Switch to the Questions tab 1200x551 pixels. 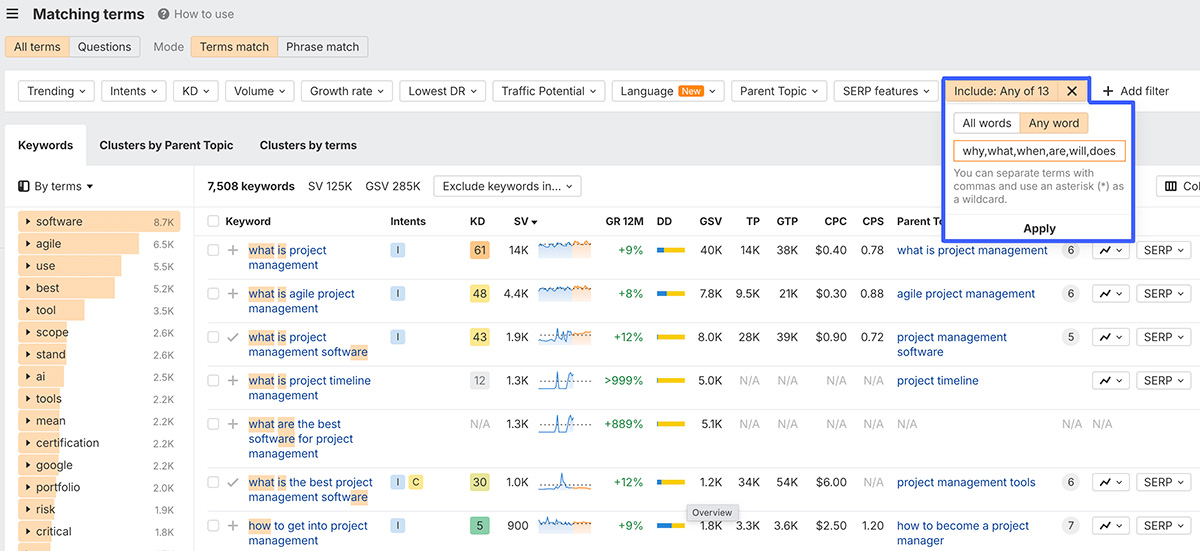105,47
